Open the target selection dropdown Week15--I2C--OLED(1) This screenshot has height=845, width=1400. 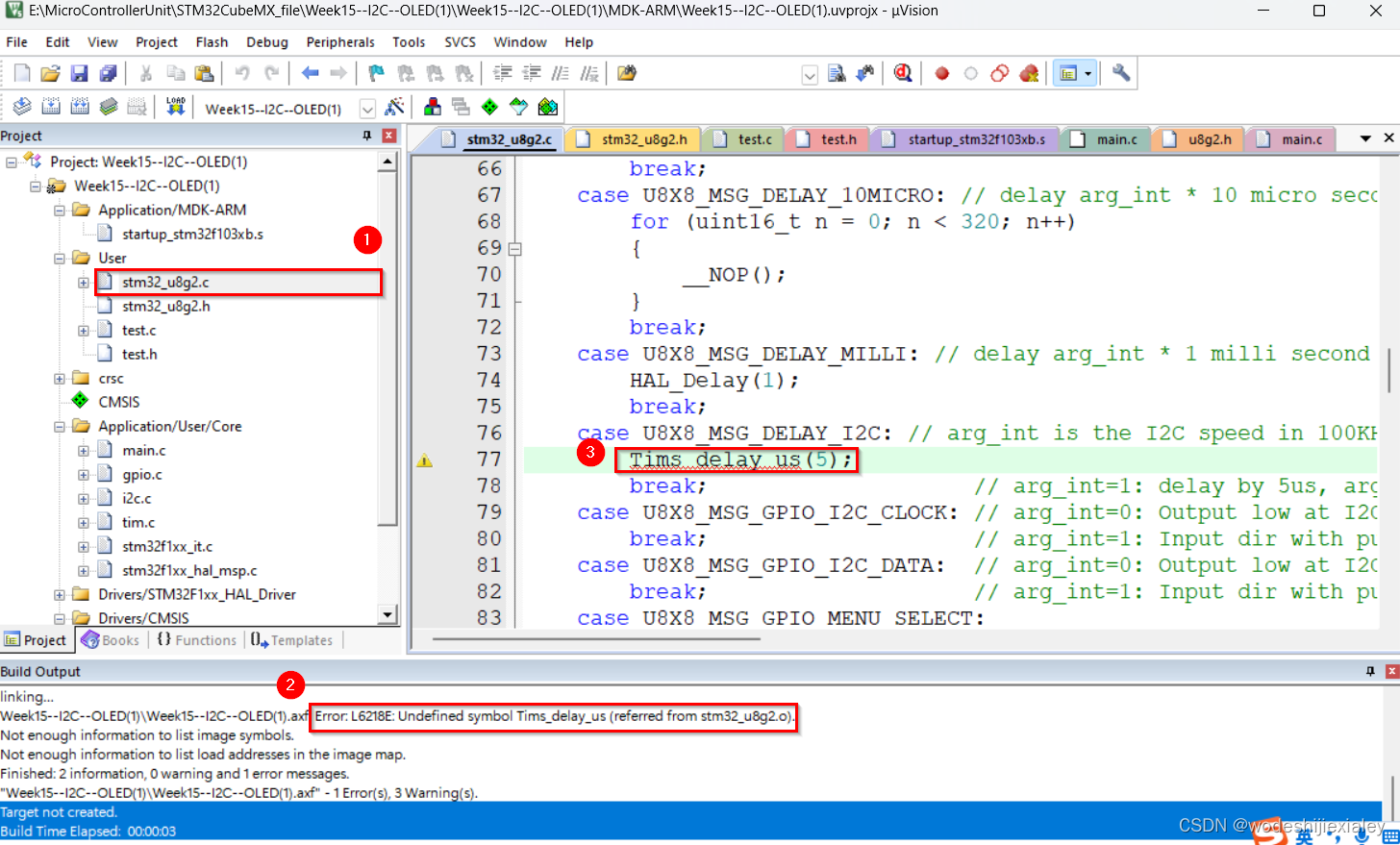click(x=367, y=109)
